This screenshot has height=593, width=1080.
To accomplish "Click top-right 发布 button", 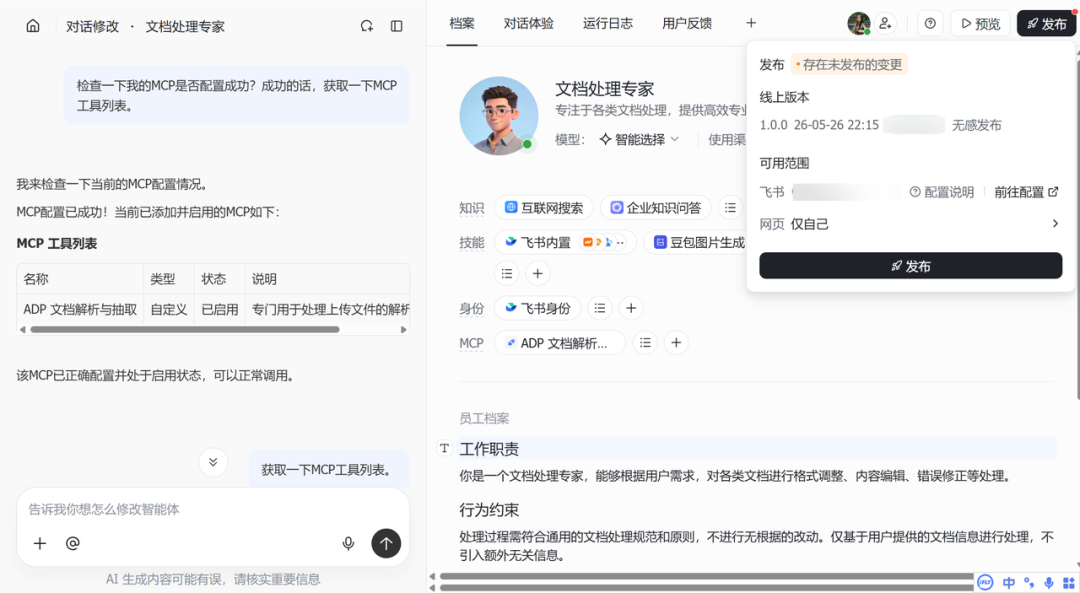I will coord(1046,23).
